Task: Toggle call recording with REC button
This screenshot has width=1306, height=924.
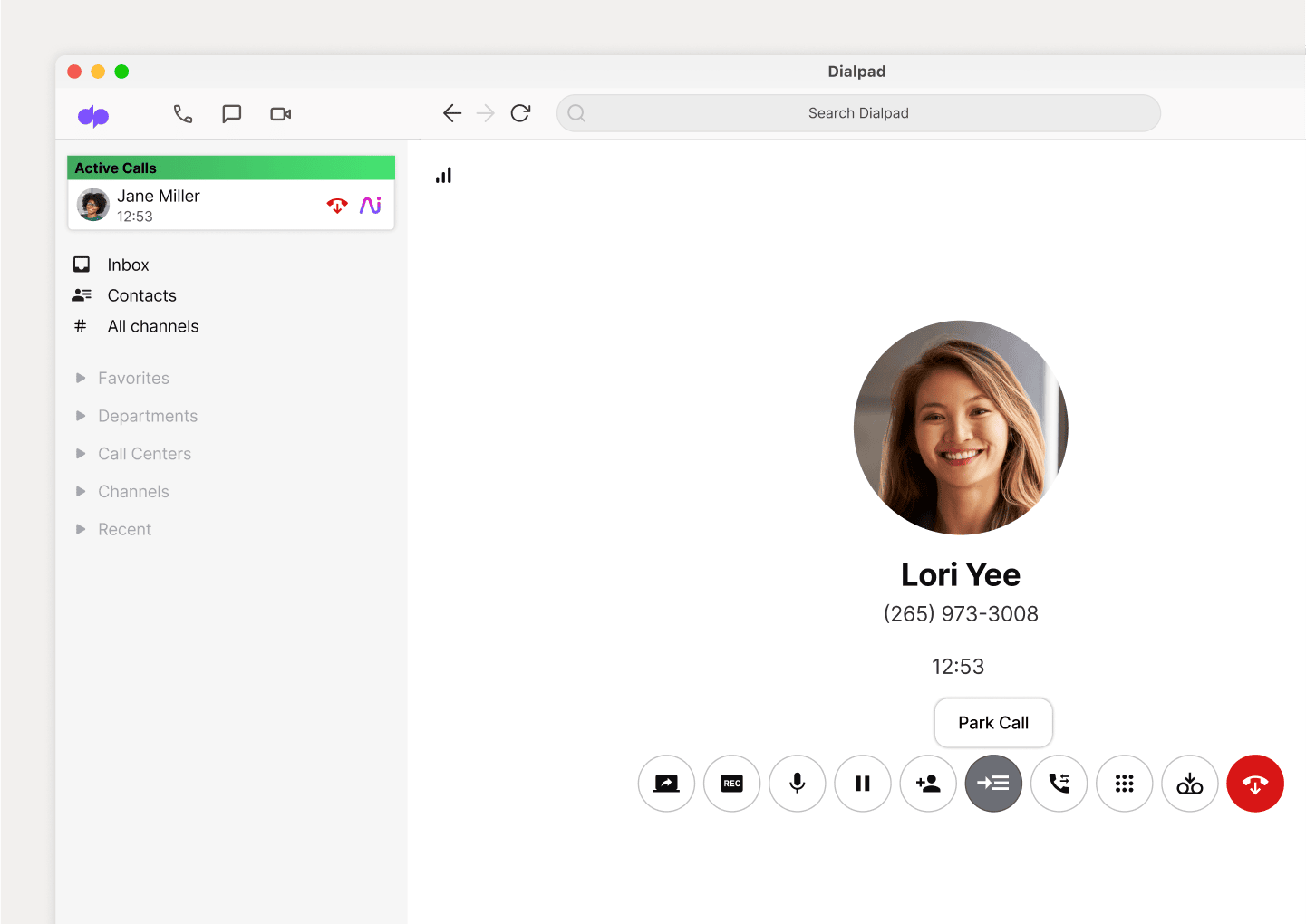Action: pos(732,784)
